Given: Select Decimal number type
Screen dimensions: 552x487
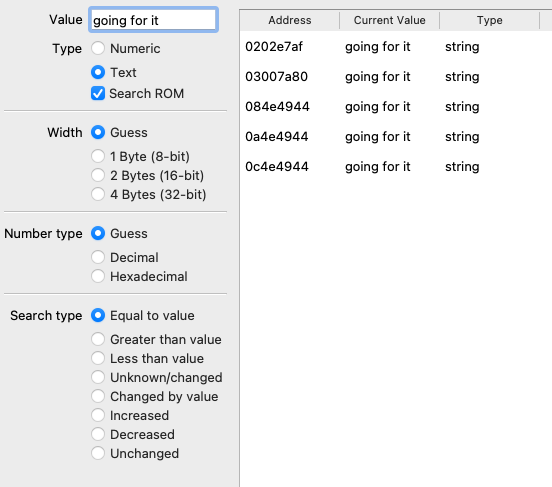Looking at the screenshot, I should tap(98, 257).
